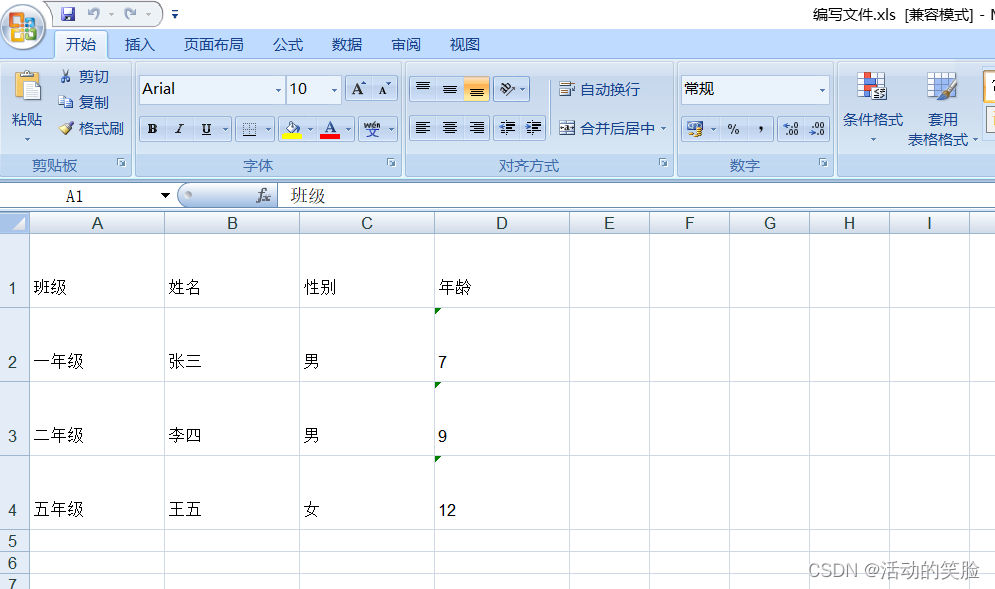This screenshot has width=995, height=589.
Task: Center text horizontally
Action: pos(450,128)
